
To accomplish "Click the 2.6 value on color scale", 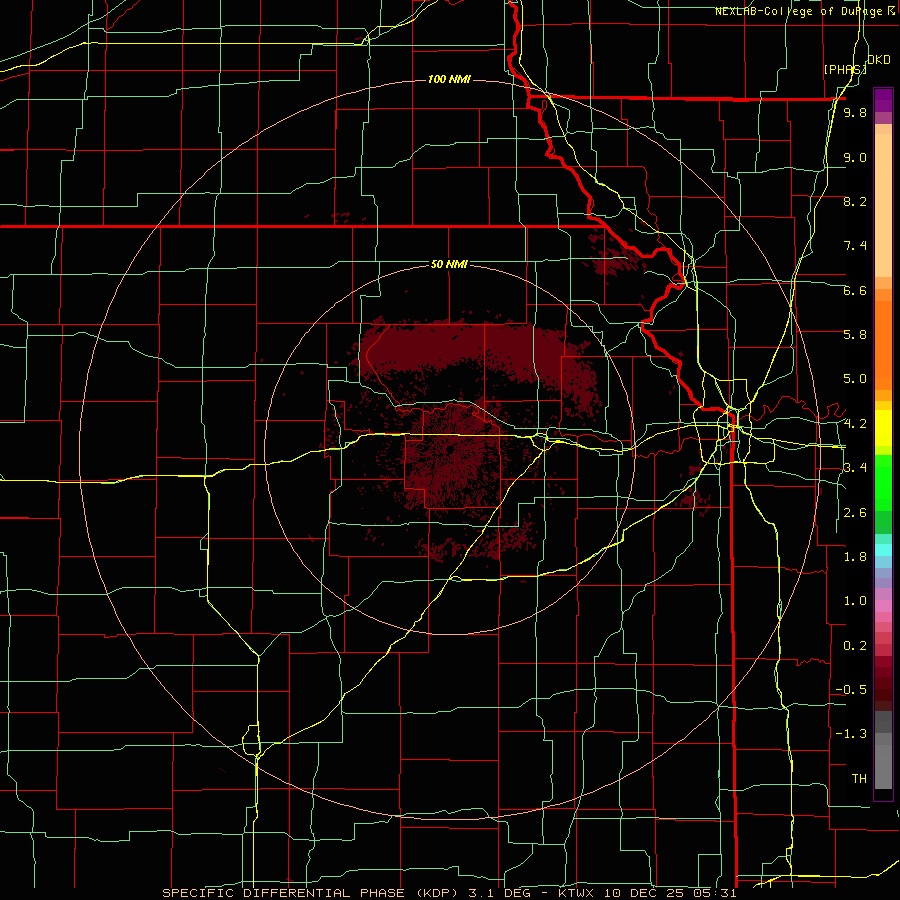I will [855, 513].
